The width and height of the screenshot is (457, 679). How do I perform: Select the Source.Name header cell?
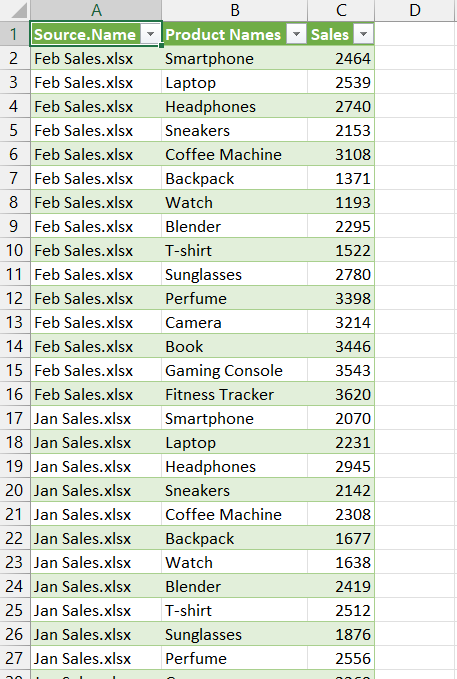[96, 34]
